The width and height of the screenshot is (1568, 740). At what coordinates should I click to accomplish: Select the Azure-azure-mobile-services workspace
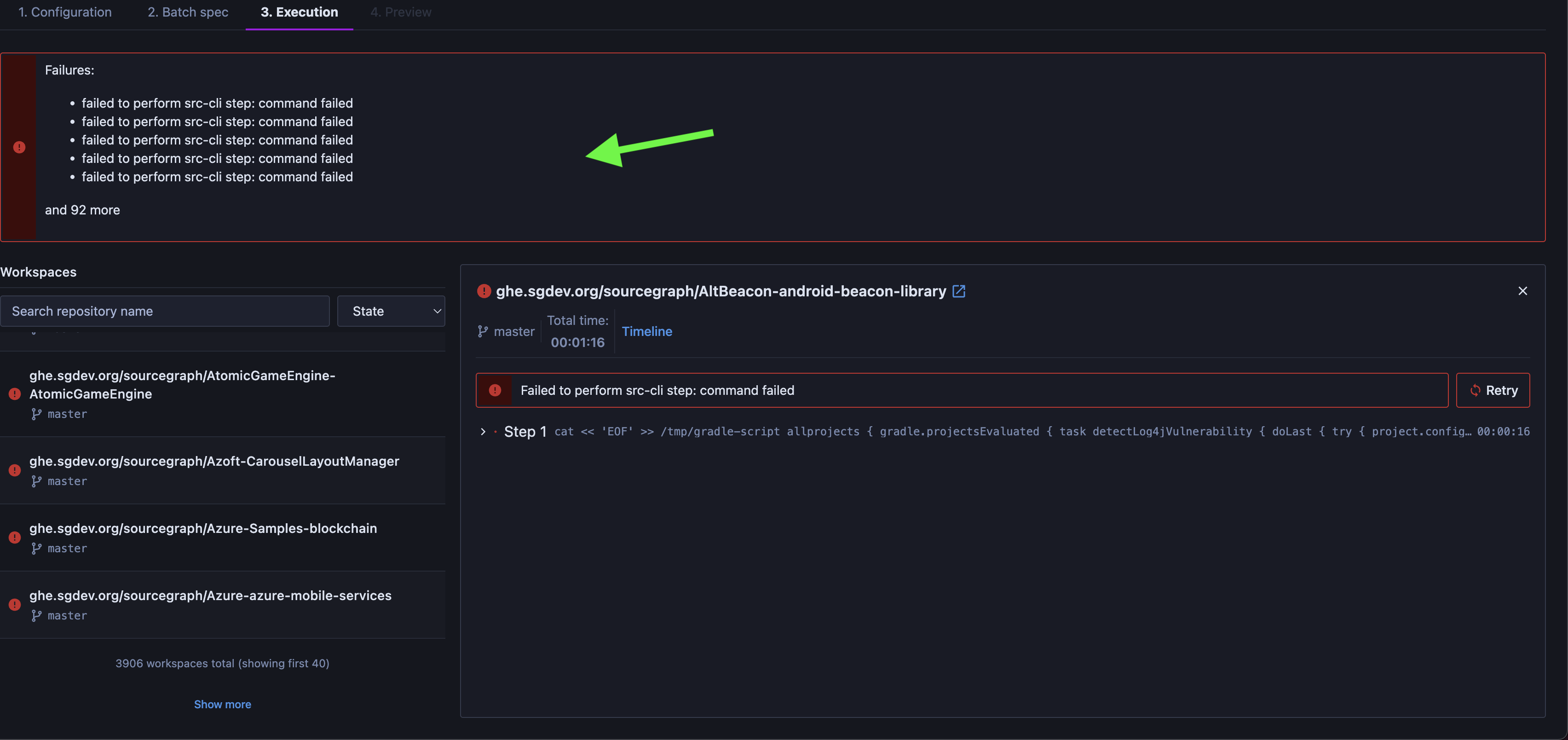coord(223,605)
